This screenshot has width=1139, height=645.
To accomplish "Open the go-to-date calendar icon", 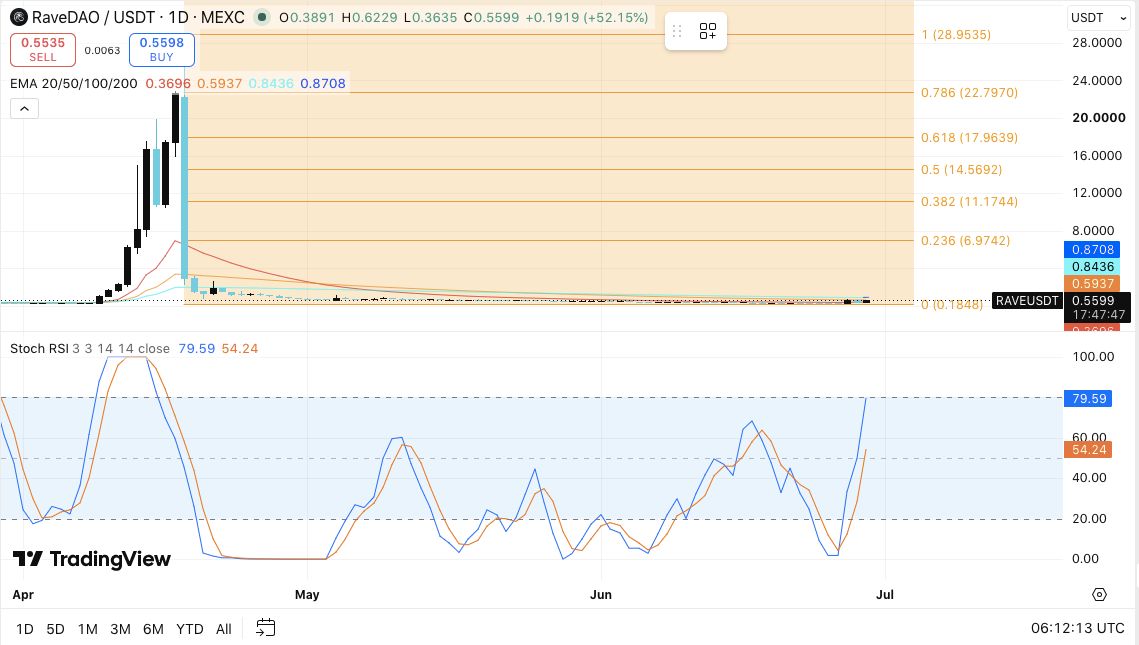I will pyautogui.click(x=266, y=628).
